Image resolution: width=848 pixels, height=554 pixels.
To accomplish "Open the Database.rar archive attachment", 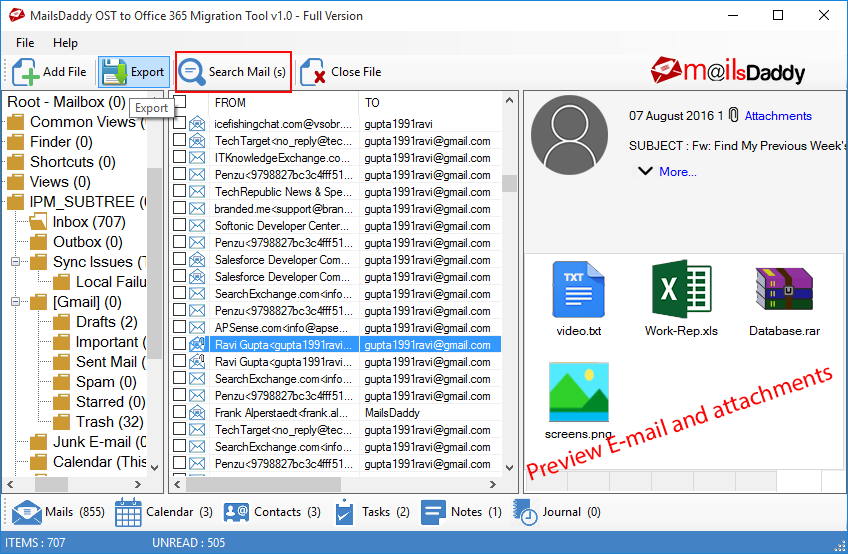I will coord(784,289).
